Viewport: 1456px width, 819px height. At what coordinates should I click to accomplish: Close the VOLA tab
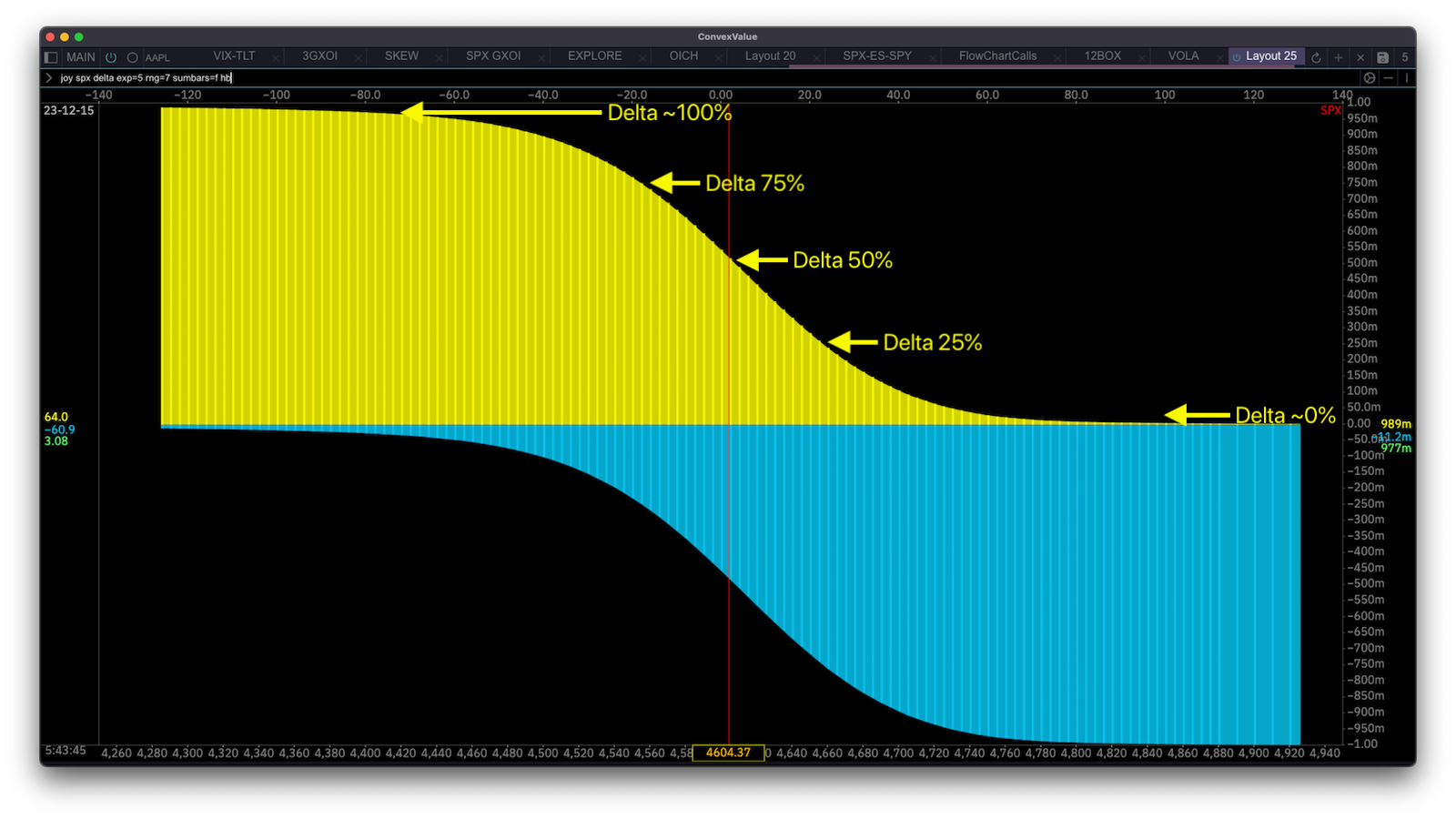(1219, 57)
